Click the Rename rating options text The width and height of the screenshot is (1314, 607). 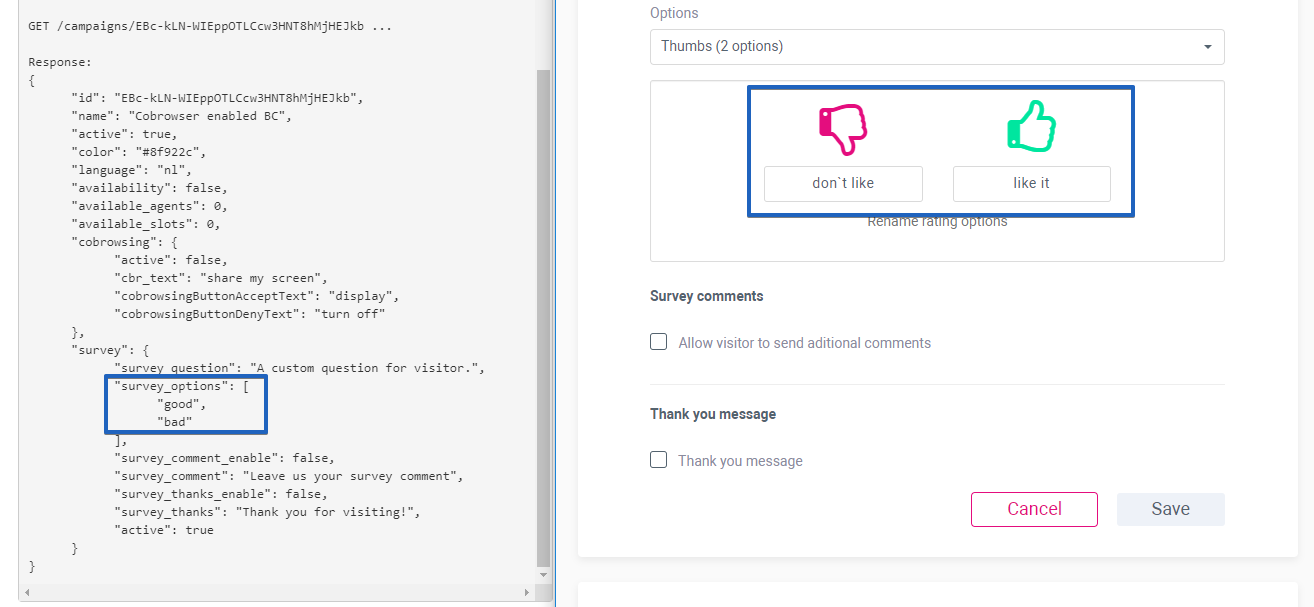coord(937,222)
